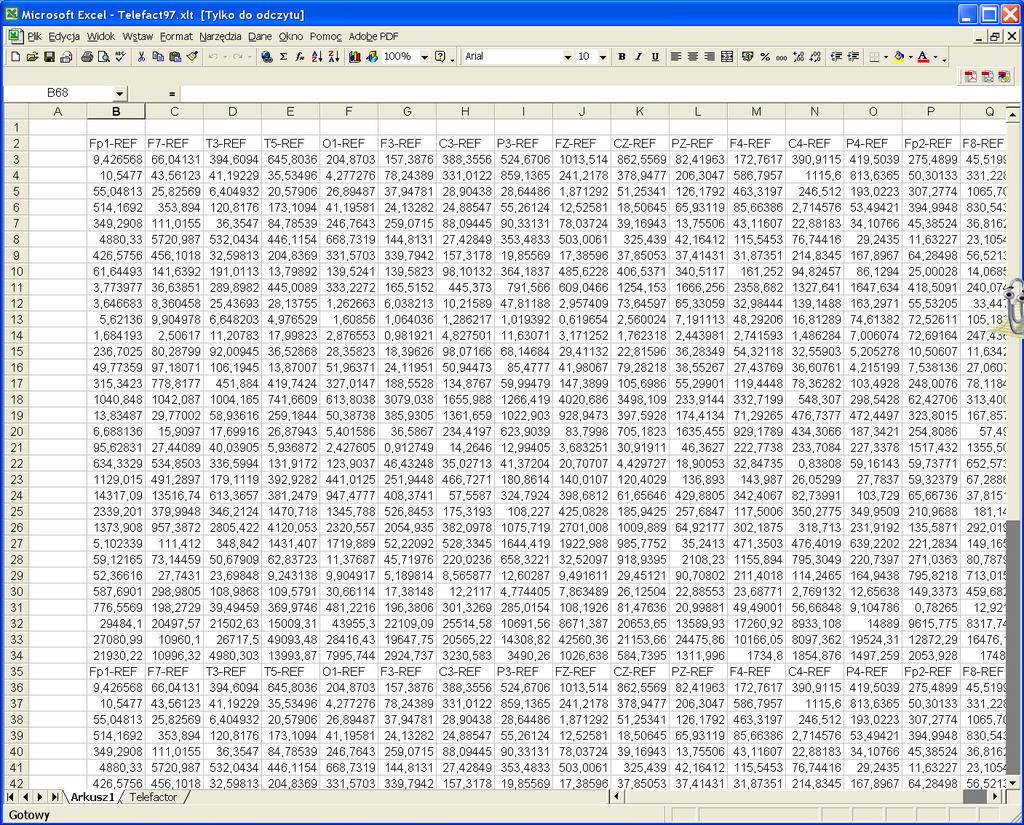Viewport: 1024px width, 825px height.
Task: Apply Currency style format
Action: (748, 57)
